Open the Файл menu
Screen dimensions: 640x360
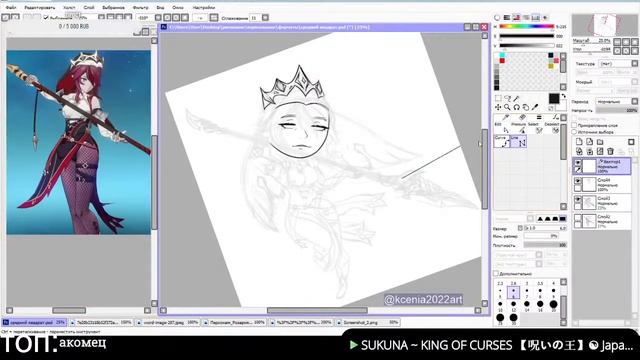pos(11,7)
